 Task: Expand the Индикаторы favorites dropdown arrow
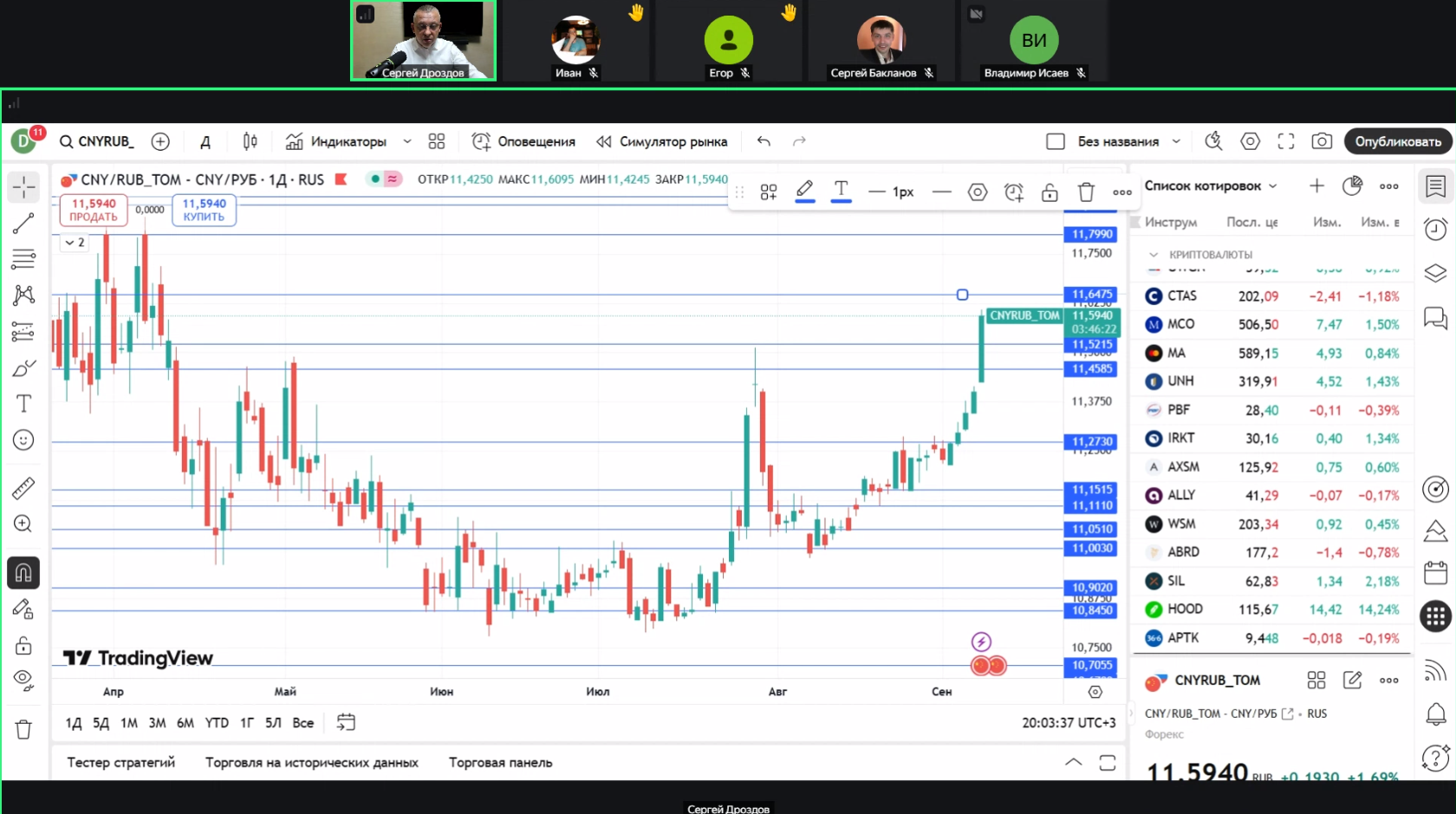[x=407, y=141]
